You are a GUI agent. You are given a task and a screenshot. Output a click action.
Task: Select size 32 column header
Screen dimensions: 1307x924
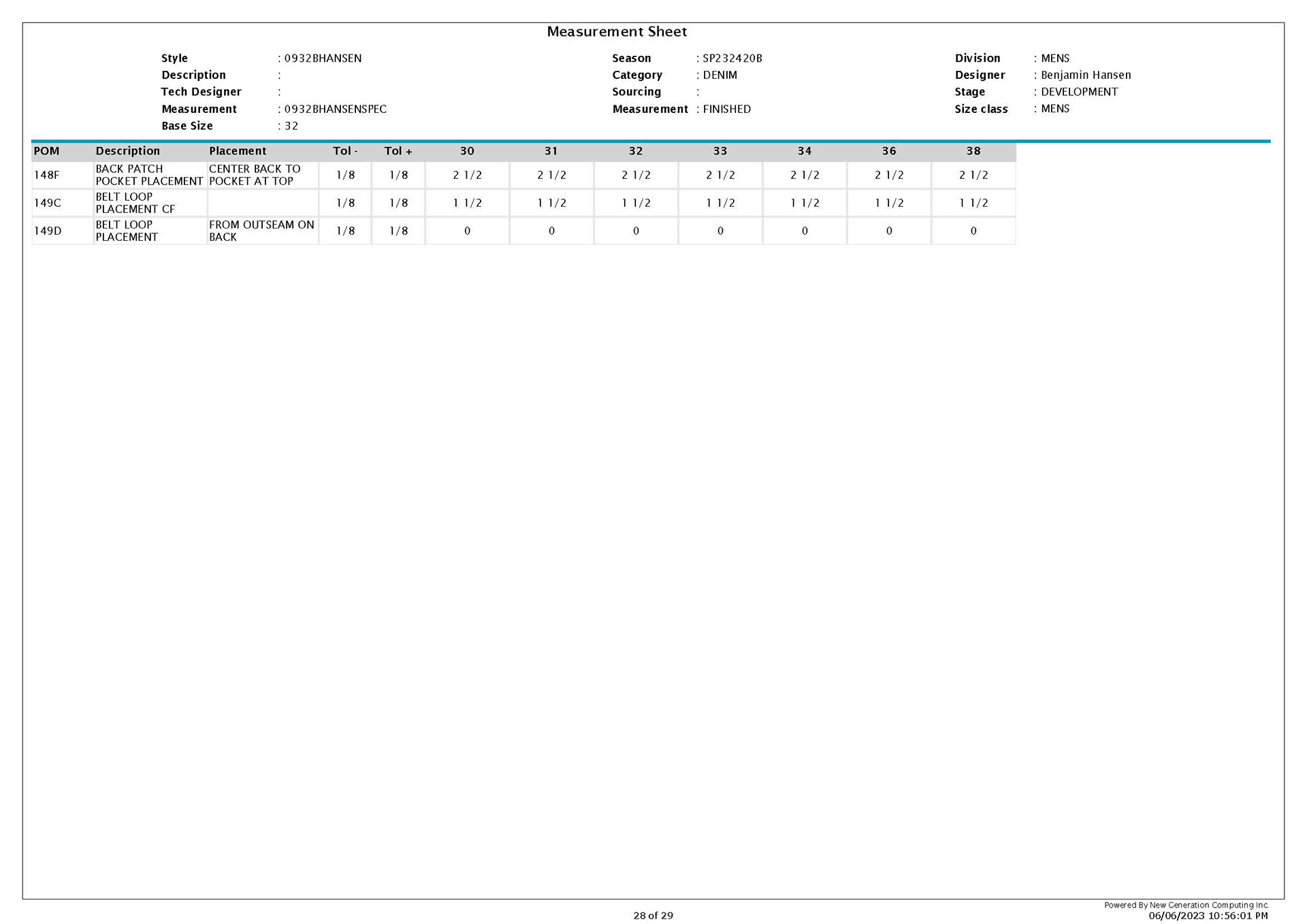click(636, 151)
